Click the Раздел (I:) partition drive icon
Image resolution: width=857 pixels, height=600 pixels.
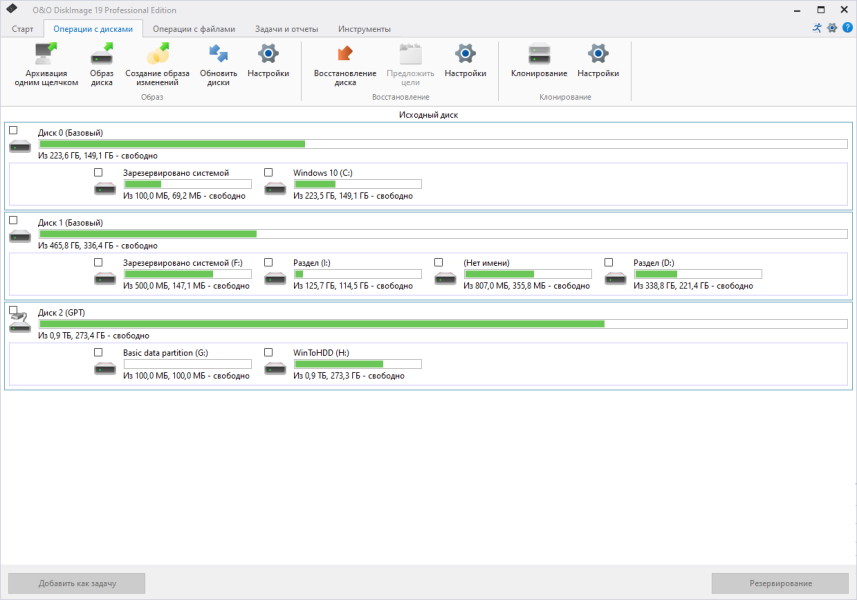coord(275,279)
